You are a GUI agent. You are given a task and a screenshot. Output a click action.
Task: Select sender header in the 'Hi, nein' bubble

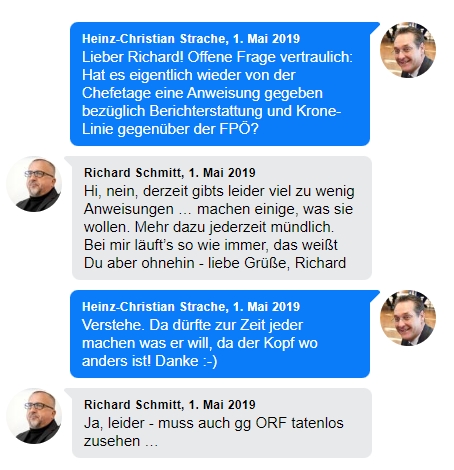[x=170, y=173]
